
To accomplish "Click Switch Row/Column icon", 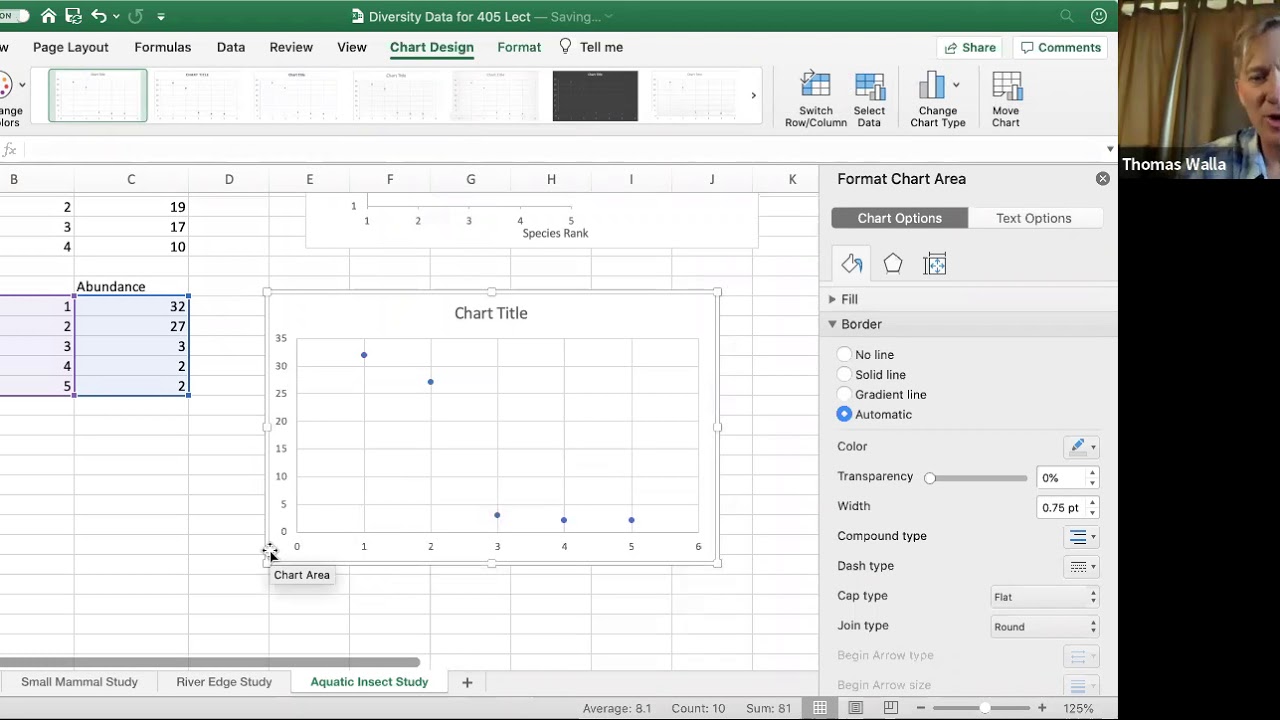I will click(816, 99).
